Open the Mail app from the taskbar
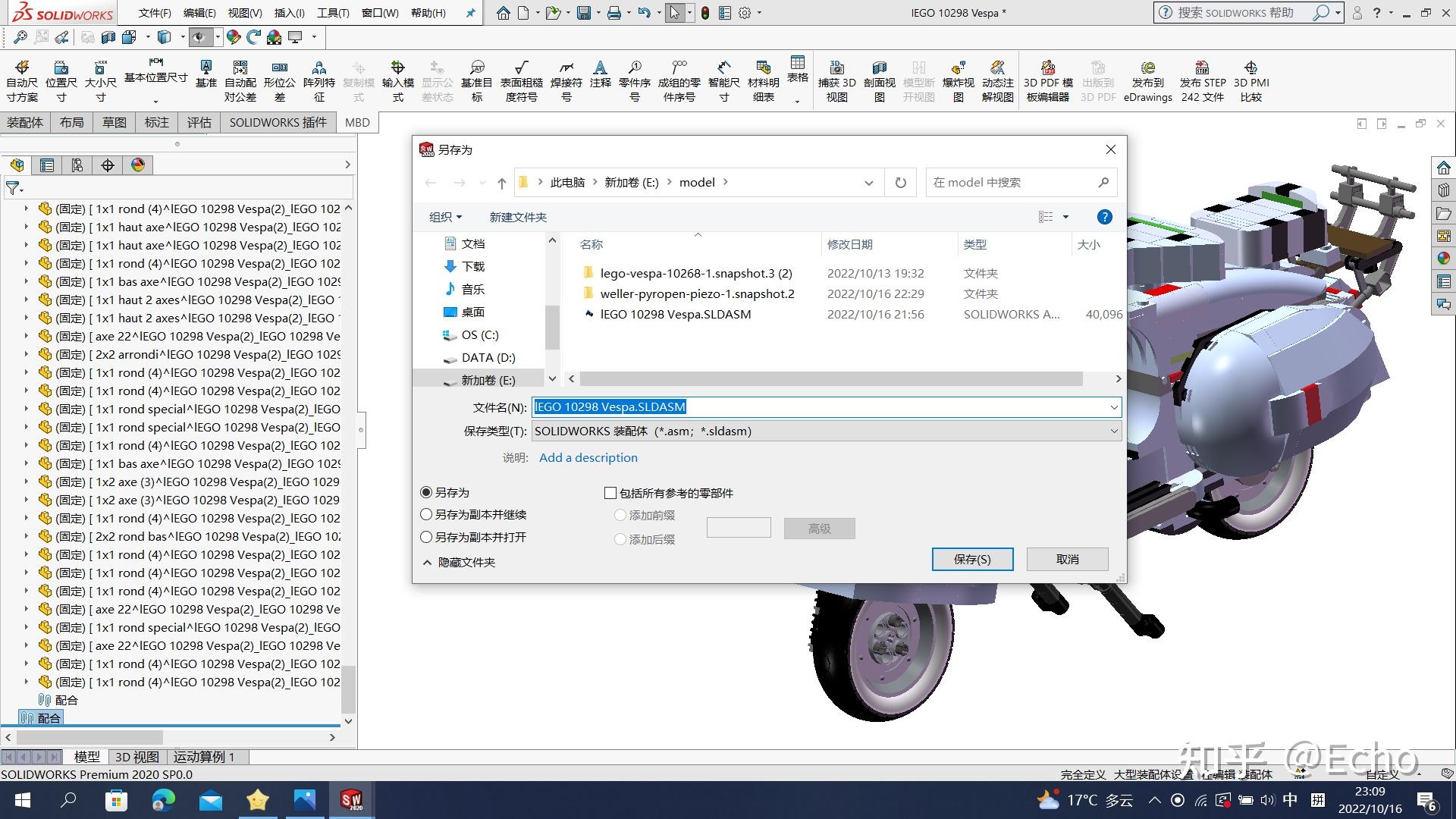The width and height of the screenshot is (1456, 819). [211, 800]
